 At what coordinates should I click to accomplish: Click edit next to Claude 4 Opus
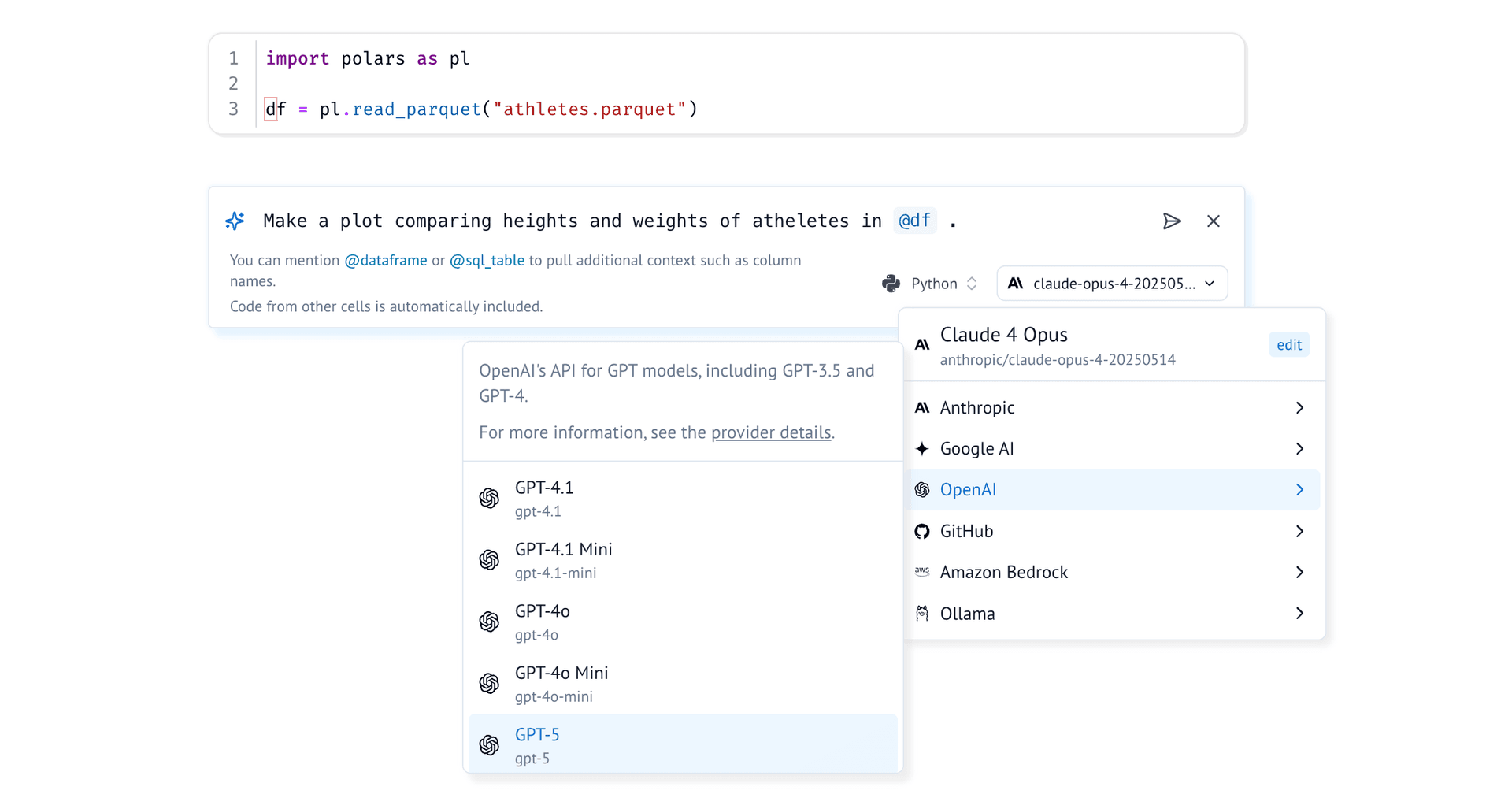click(x=1288, y=345)
